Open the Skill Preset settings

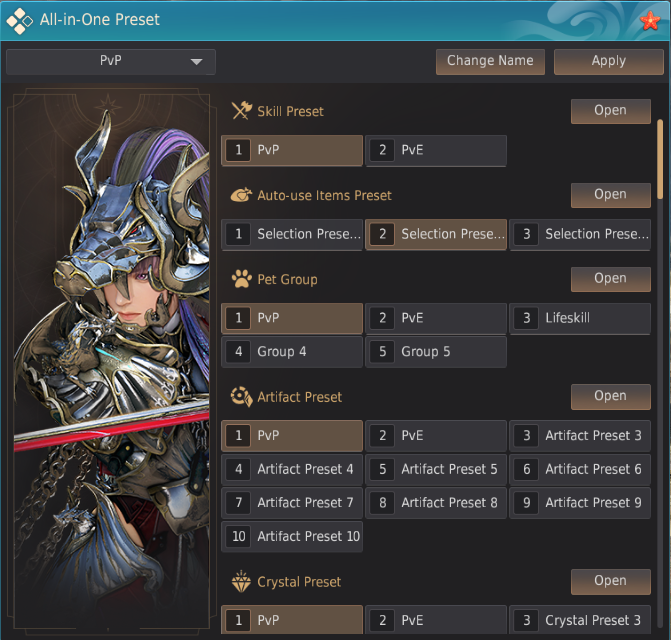610,111
